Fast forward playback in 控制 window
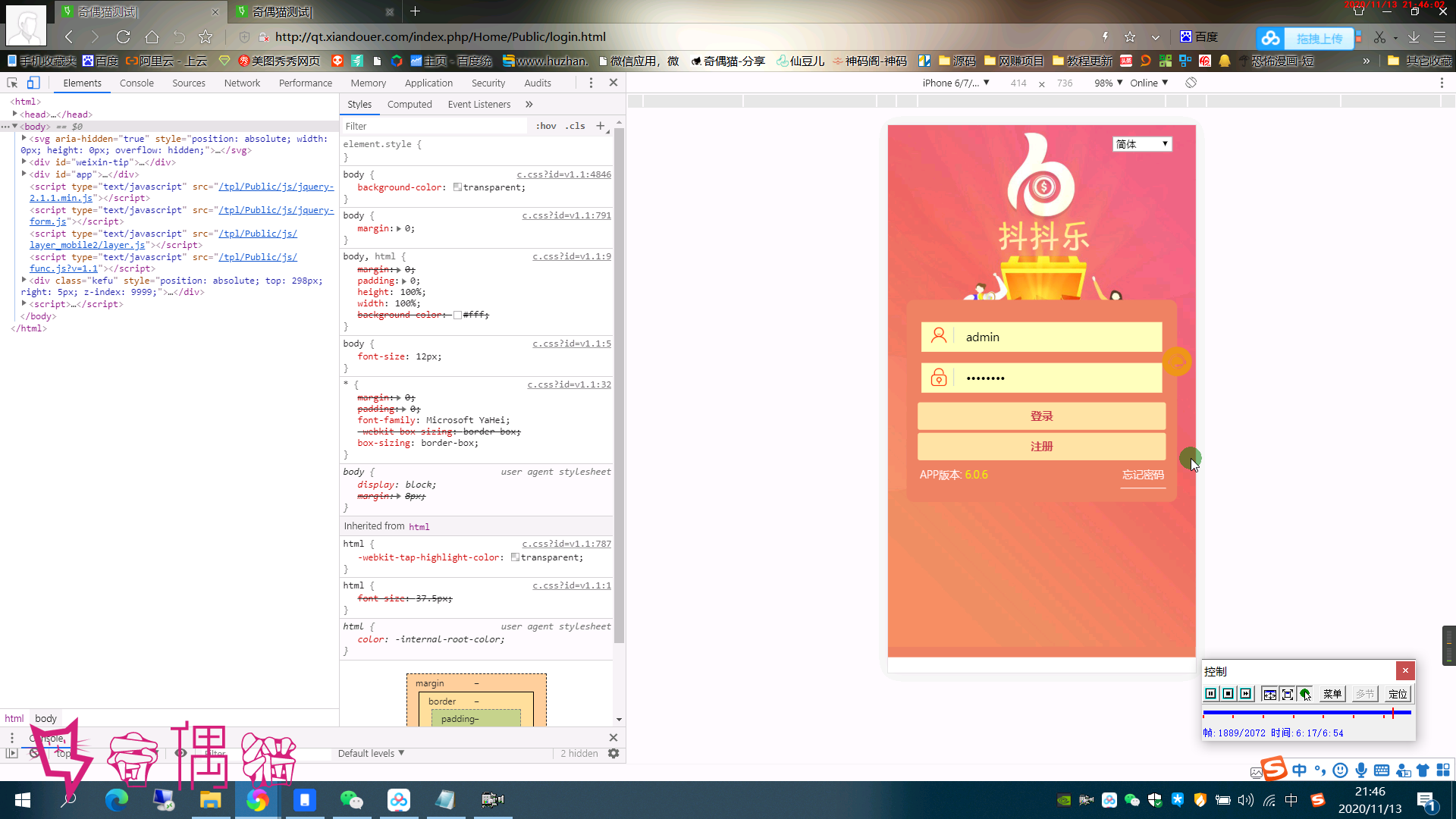Screen dimensions: 1456x819 click(1245, 694)
